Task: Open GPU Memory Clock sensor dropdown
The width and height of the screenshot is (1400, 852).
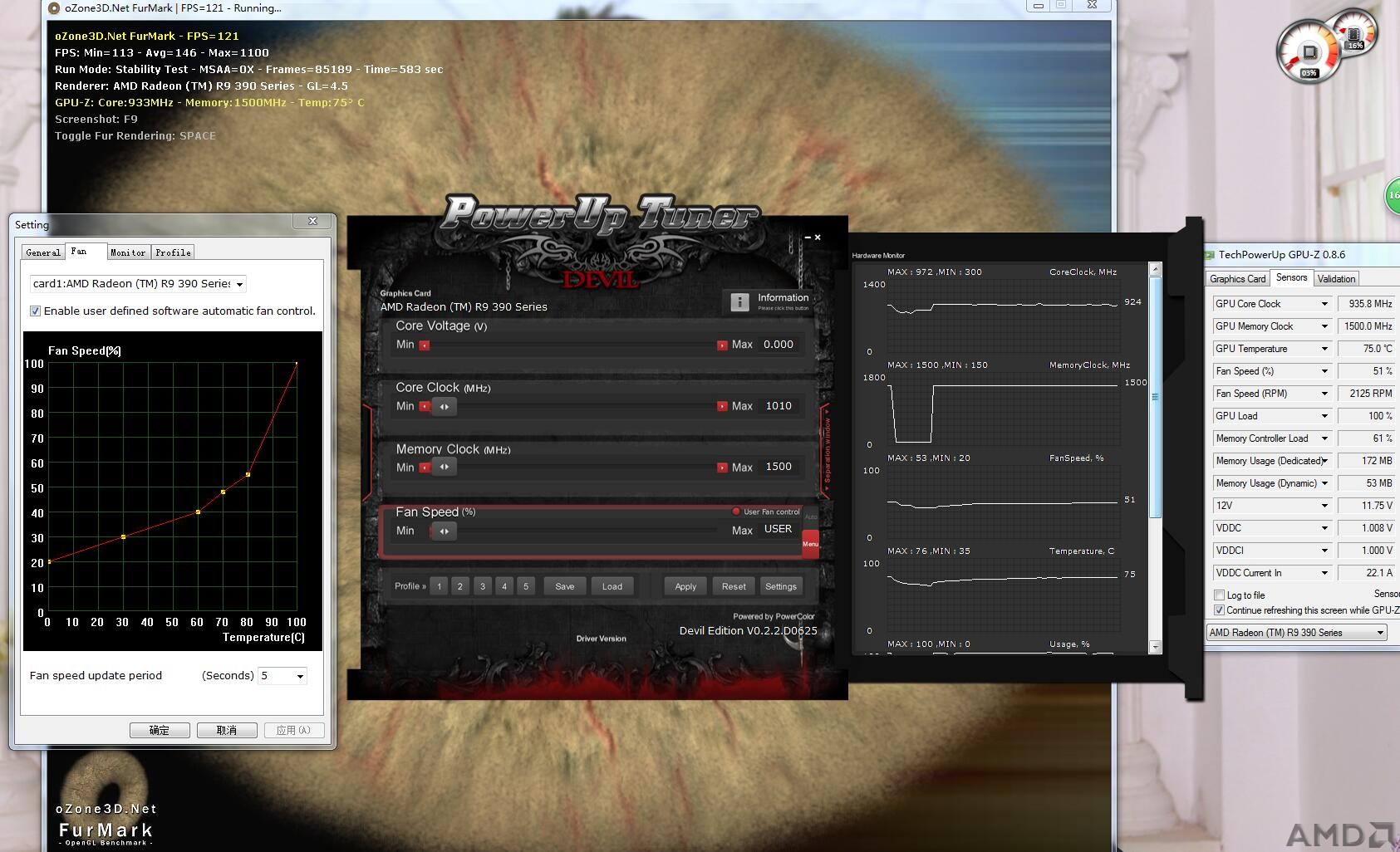Action: (1324, 326)
